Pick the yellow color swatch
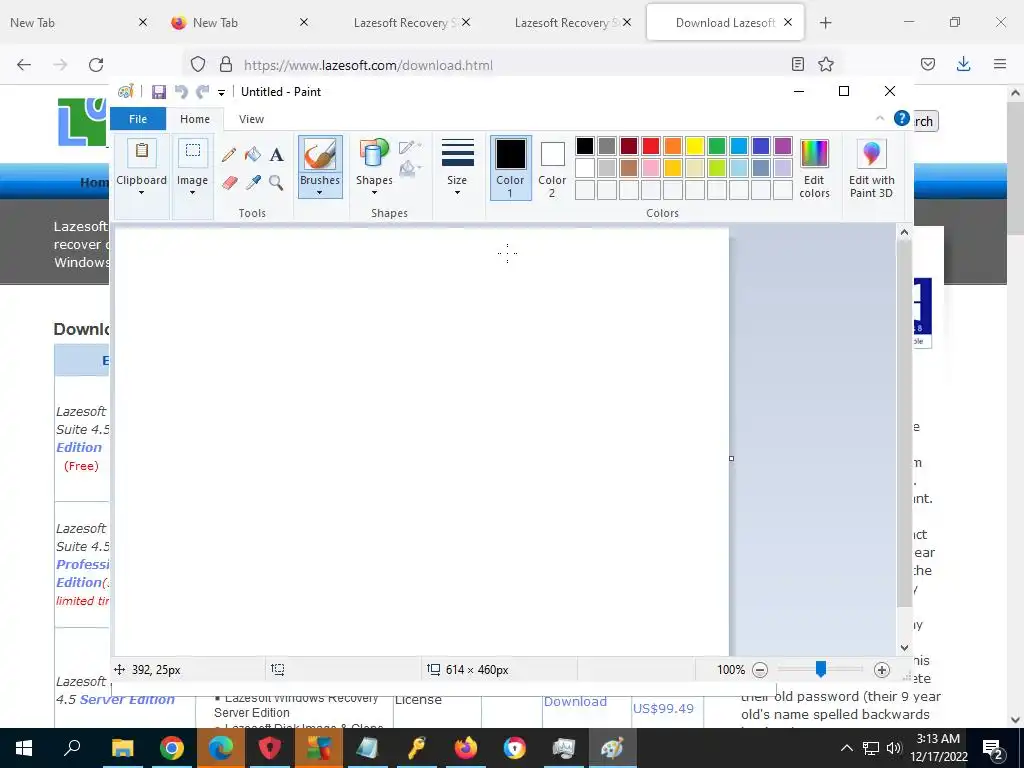The width and height of the screenshot is (1024, 768). pos(695,146)
